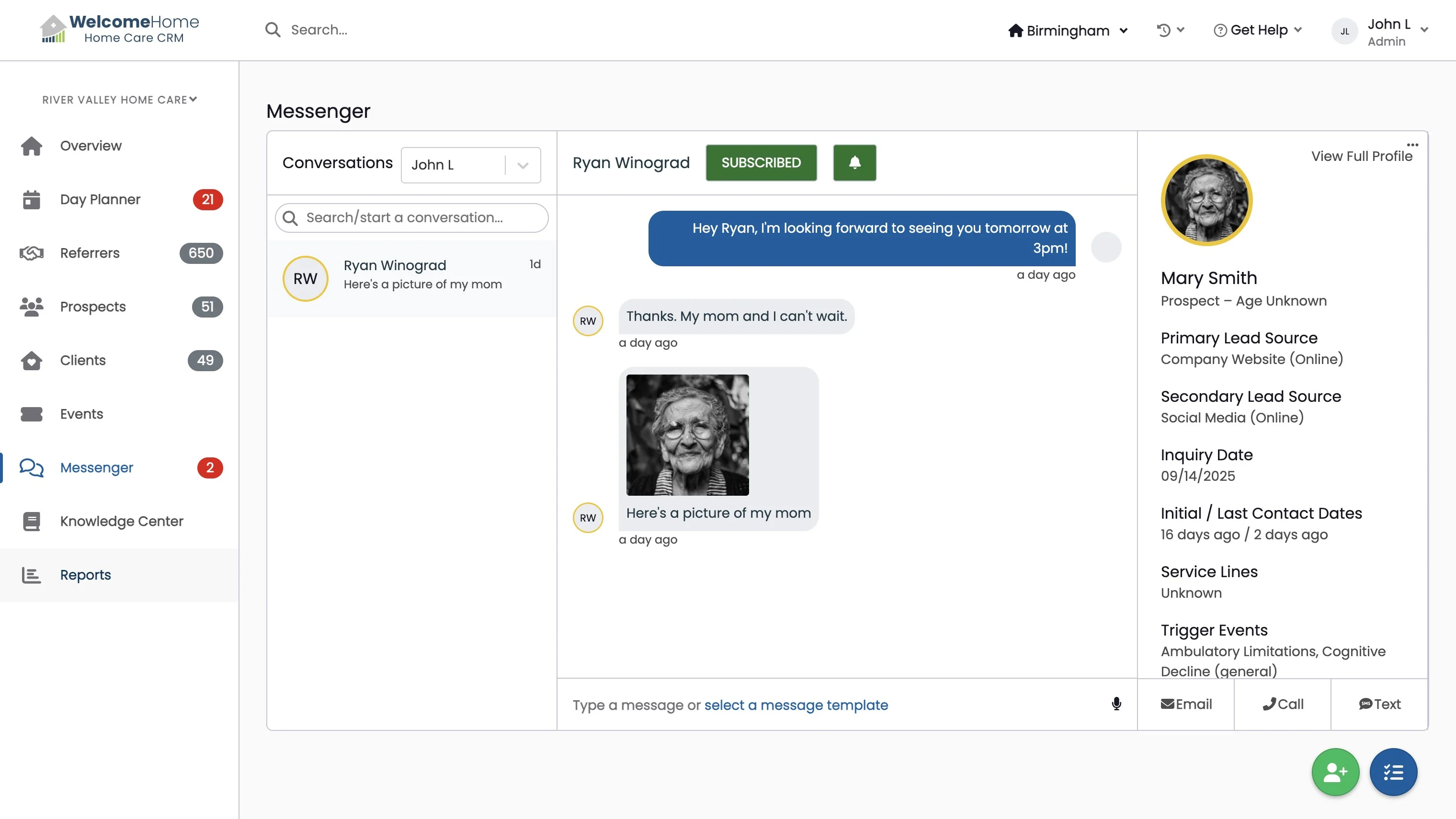The width and height of the screenshot is (1456, 819).
Task: Open the blue task checklist button
Action: 1393,772
